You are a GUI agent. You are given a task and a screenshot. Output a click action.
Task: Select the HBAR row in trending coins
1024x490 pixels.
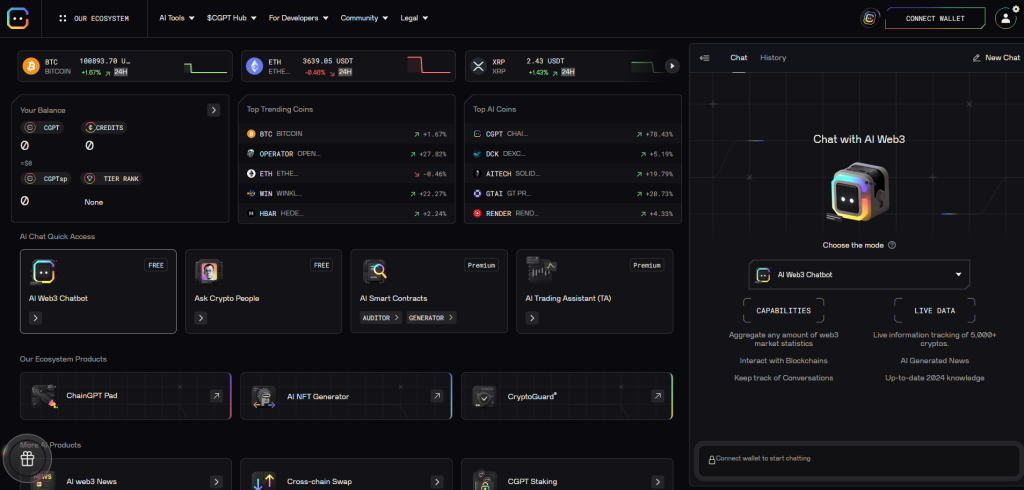point(346,214)
